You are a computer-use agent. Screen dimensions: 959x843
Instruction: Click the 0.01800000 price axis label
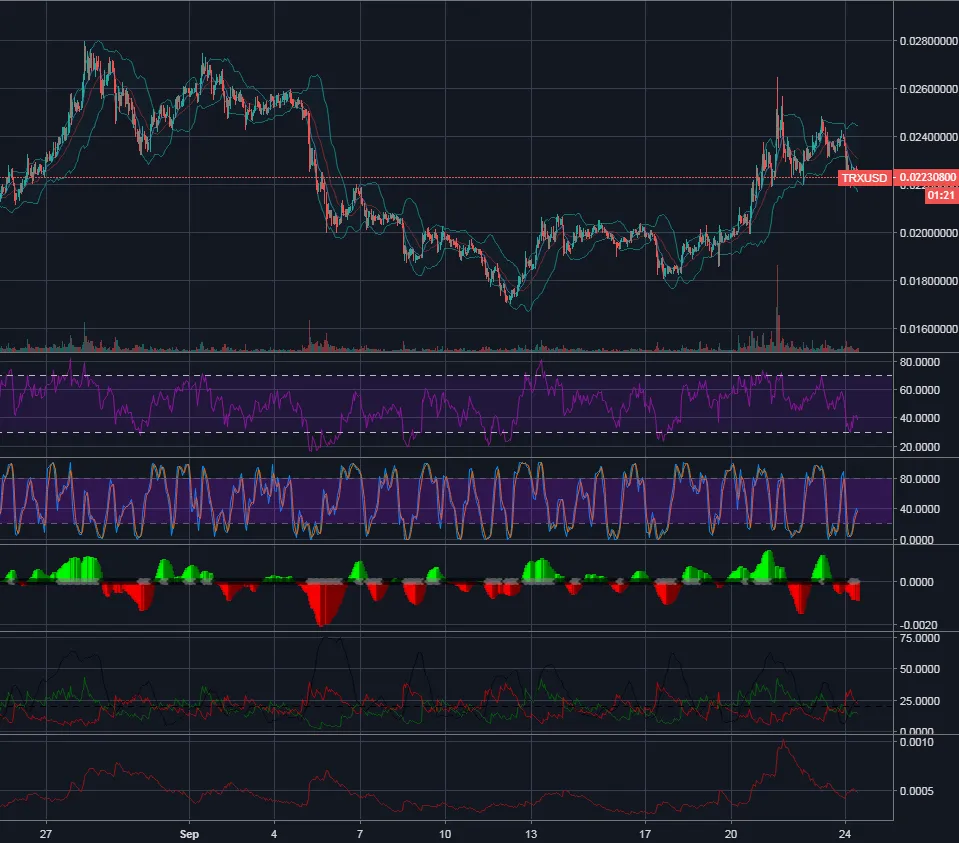(928, 281)
